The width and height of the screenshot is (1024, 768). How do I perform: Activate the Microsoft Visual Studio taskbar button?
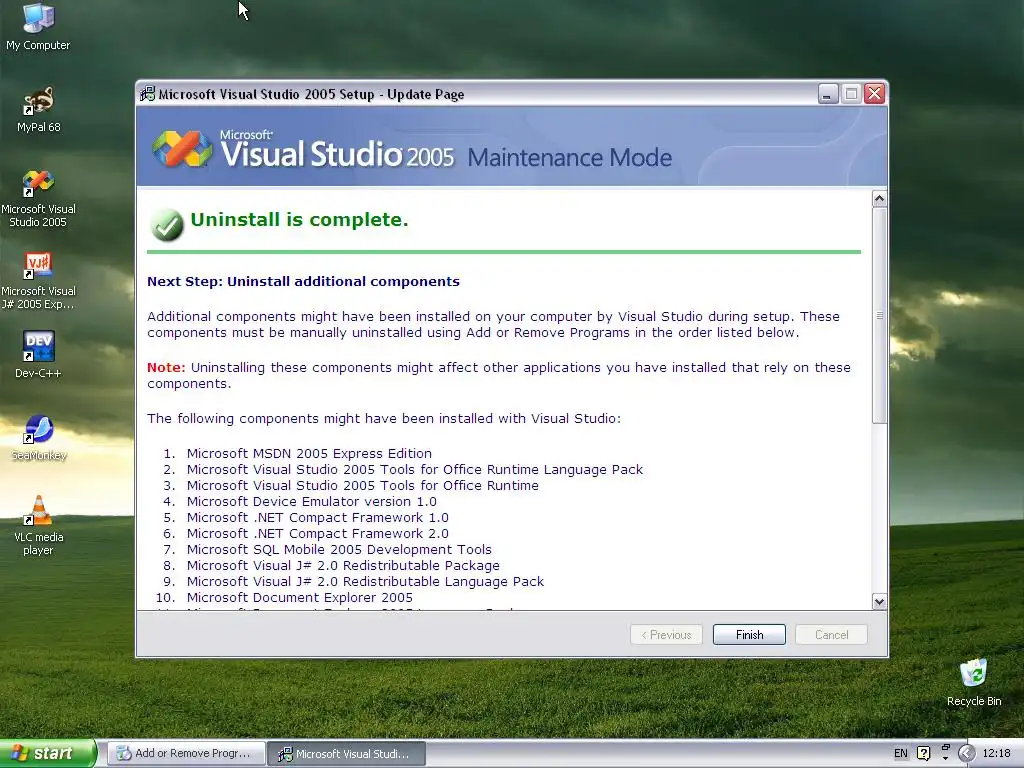pos(347,754)
